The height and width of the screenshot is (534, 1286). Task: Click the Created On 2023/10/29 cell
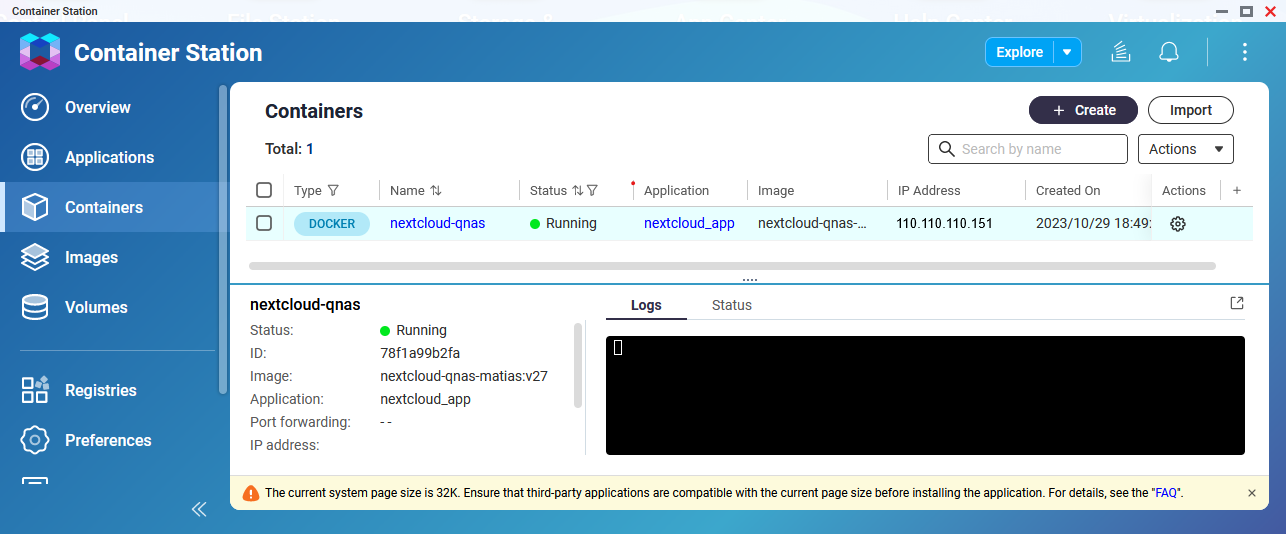[1093, 223]
